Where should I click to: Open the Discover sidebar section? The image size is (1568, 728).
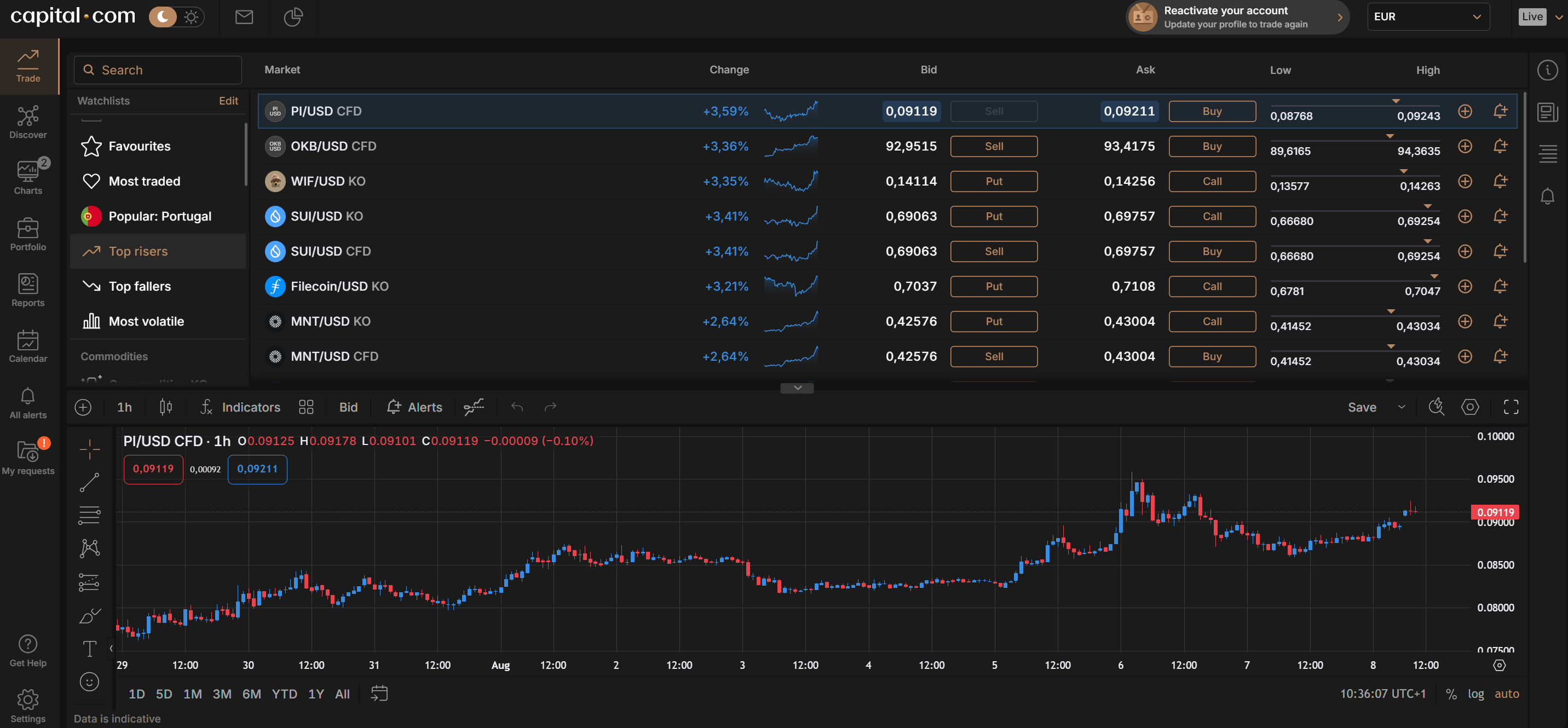[x=28, y=123]
